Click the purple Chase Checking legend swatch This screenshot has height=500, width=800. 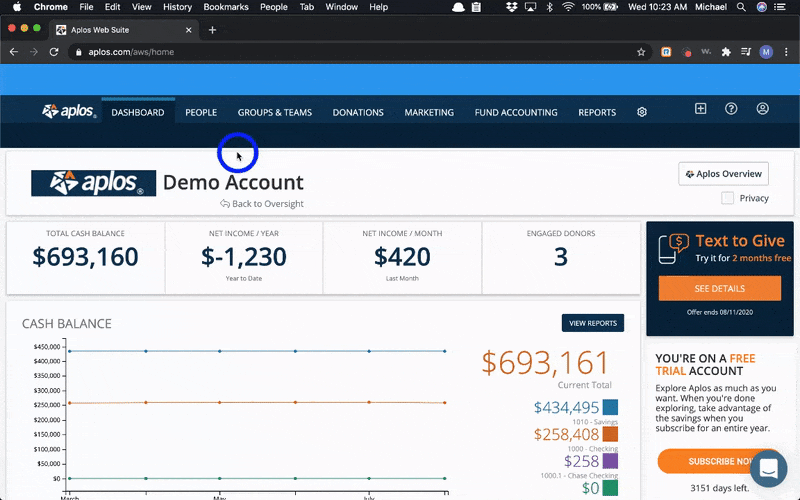[x=610, y=461]
